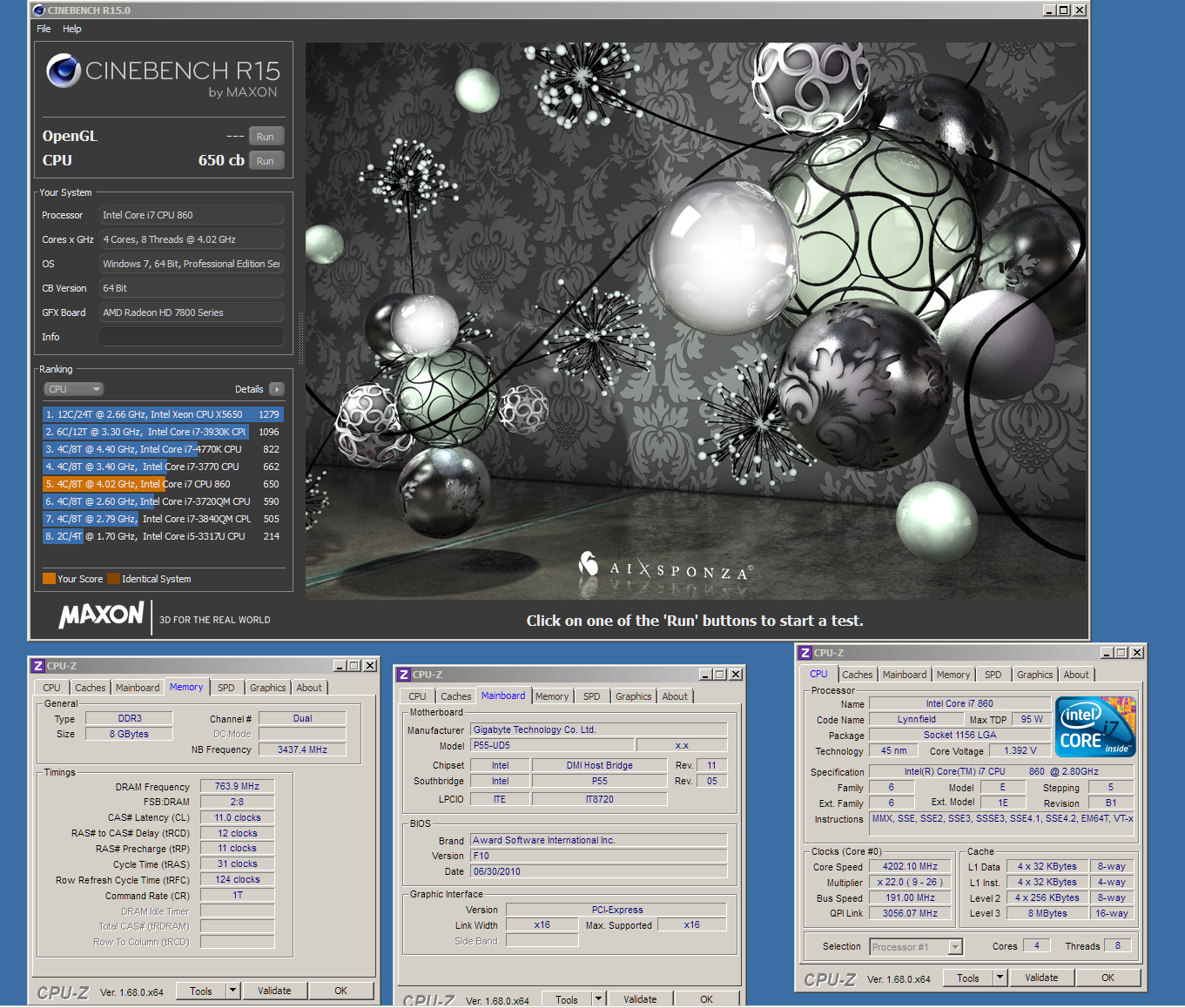The width and height of the screenshot is (1185, 1008).
Task: Click the CPU-Z icon in Mainboard window title
Action: click(x=403, y=675)
